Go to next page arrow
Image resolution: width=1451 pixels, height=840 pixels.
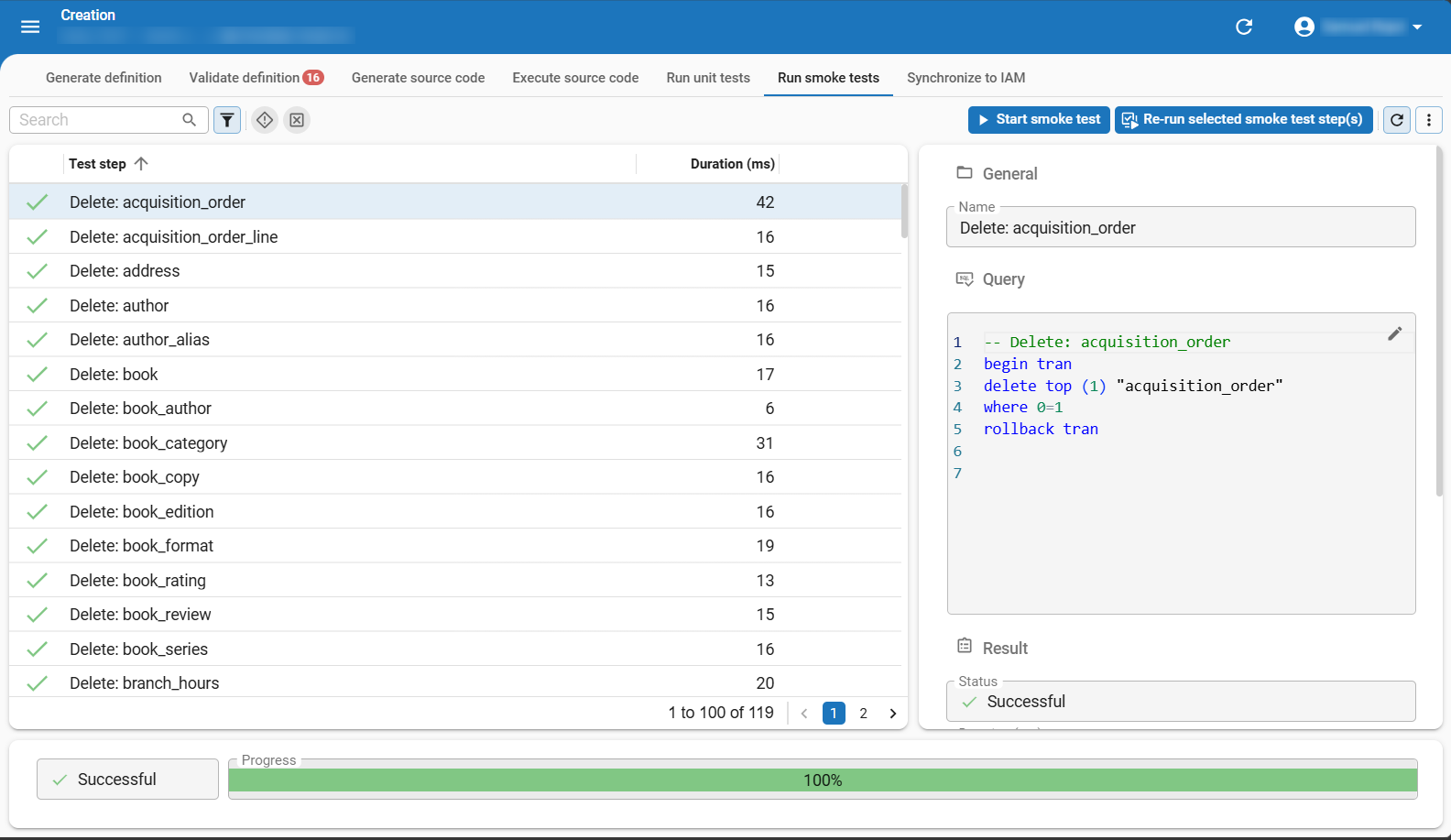tap(893, 714)
